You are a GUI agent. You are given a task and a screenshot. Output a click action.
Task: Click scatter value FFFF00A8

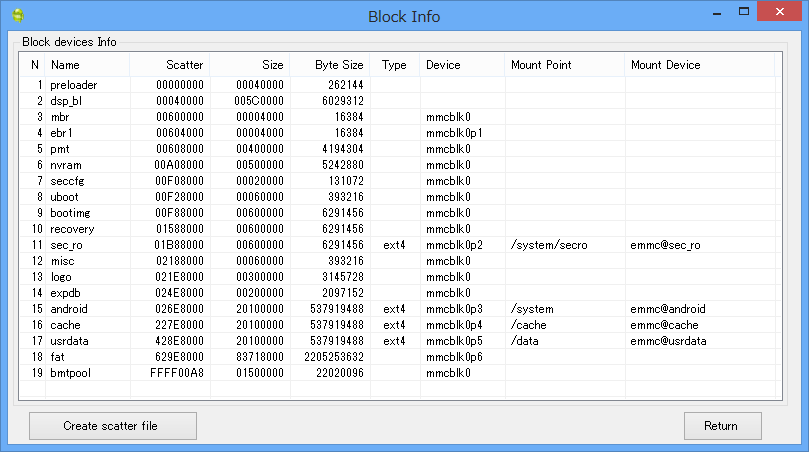[177, 373]
